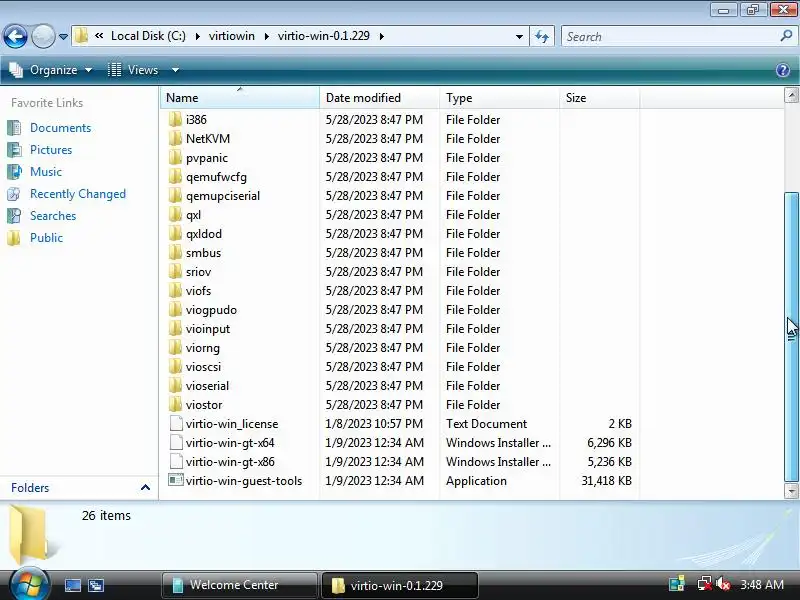This screenshot has height=600, width=800.
Task: Expand the Views dropdown arrow
Action: pyautogui.click(x=175, y=70)
